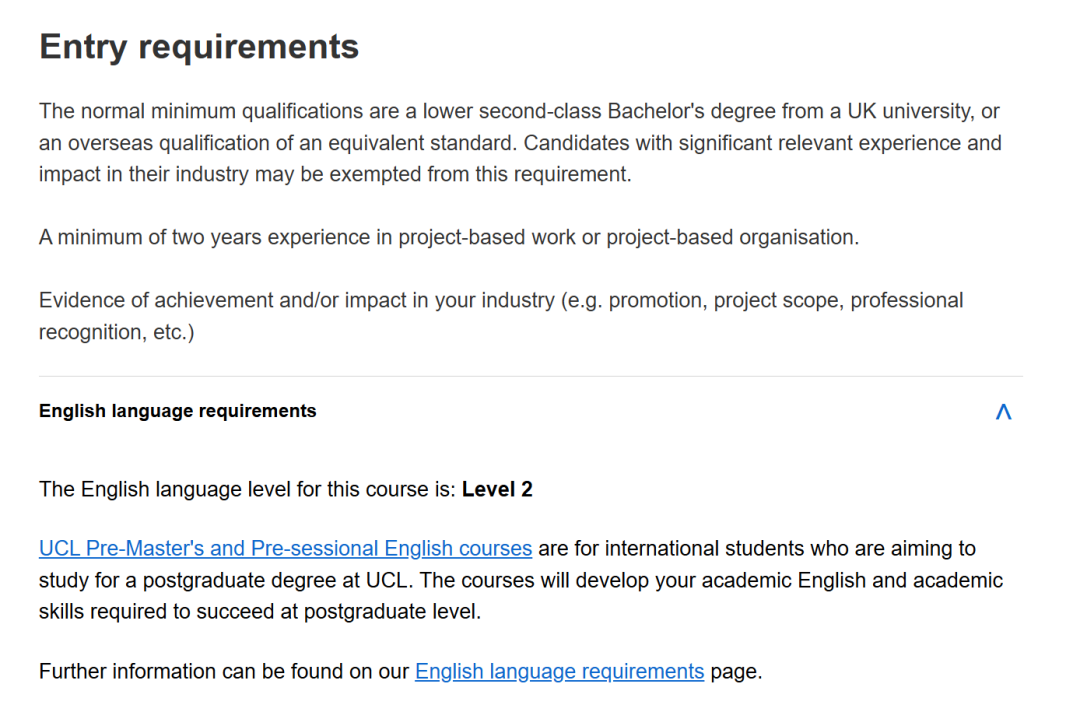Click the divider line above English language requirements
This screenshot has width=1080, height=726.
(530, 377)
